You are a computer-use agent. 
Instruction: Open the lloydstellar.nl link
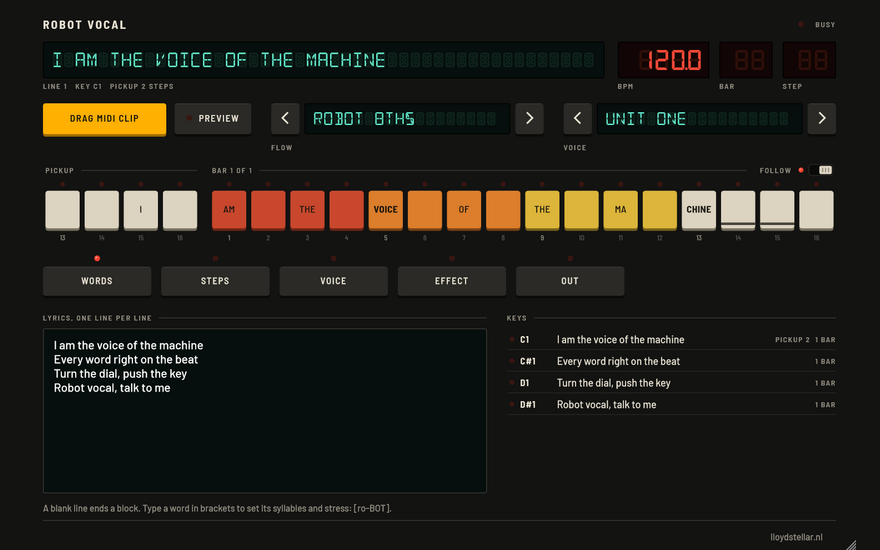tap(796, 537)
